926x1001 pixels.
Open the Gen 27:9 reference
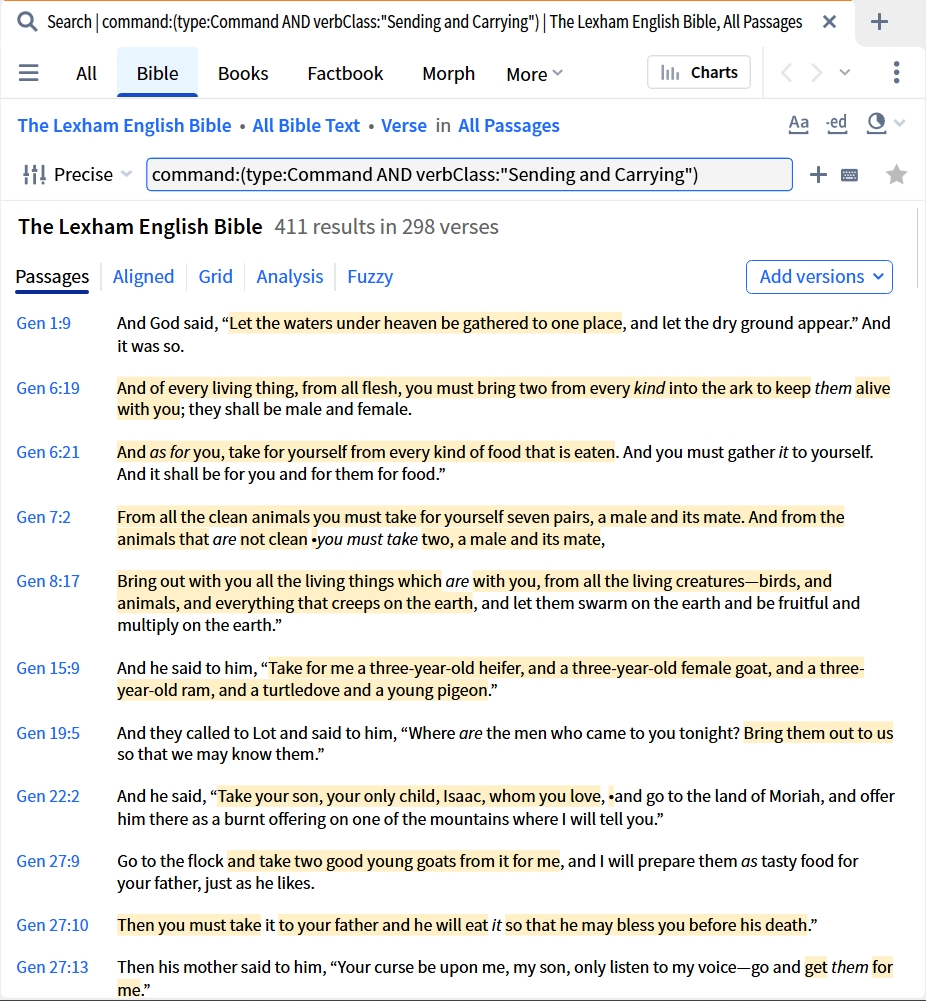tap(48, 861)
